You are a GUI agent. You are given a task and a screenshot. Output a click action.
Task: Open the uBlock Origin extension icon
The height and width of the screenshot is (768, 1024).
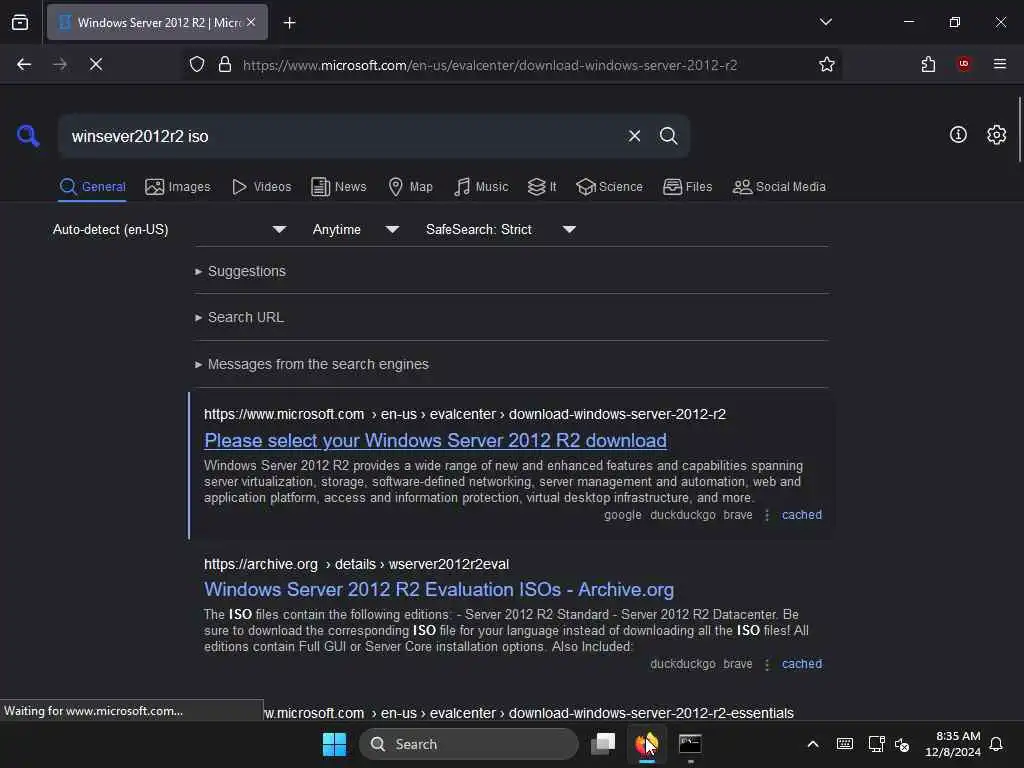click(964, 64)
